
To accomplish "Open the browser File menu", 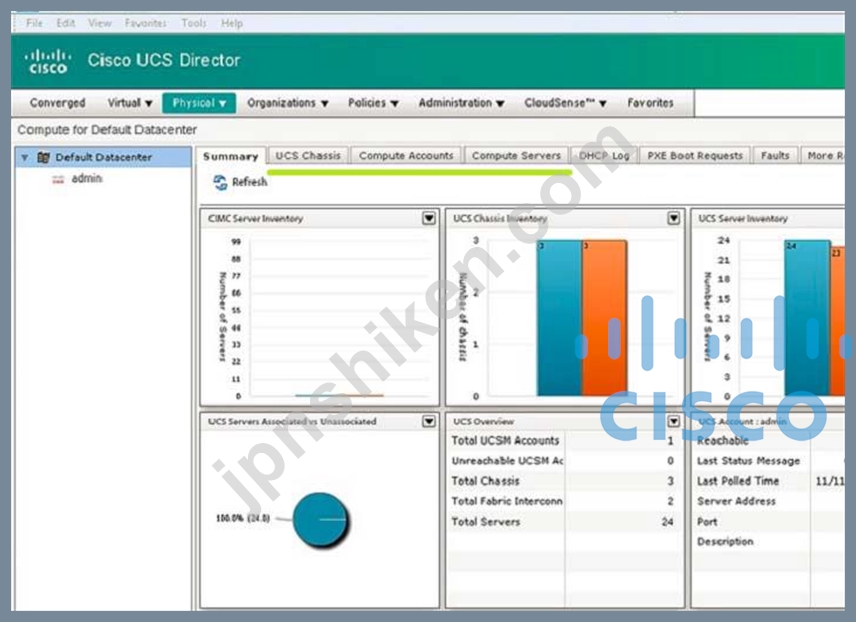I will point(34,23).
